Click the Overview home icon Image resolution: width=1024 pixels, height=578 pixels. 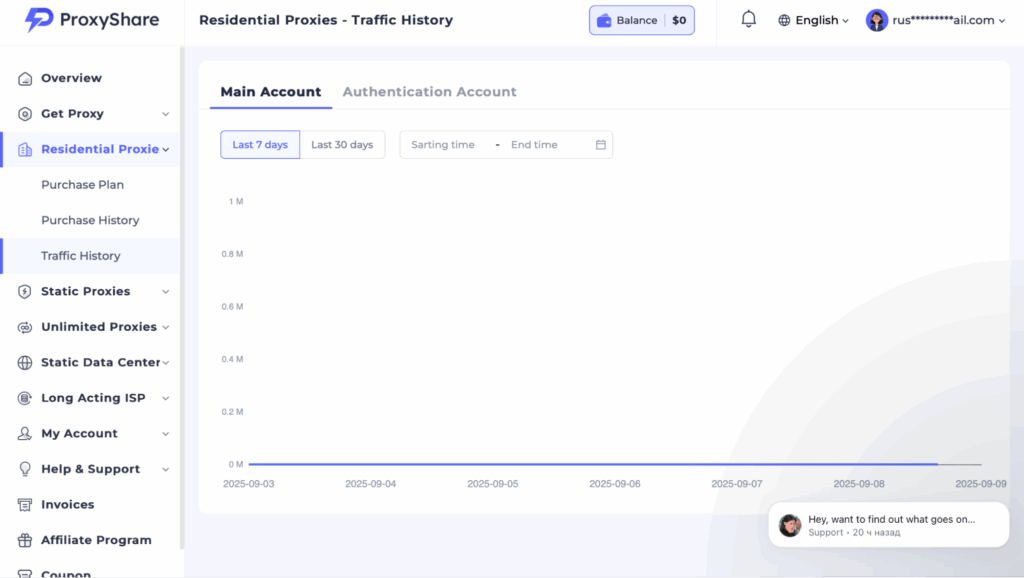click(25, 78)
